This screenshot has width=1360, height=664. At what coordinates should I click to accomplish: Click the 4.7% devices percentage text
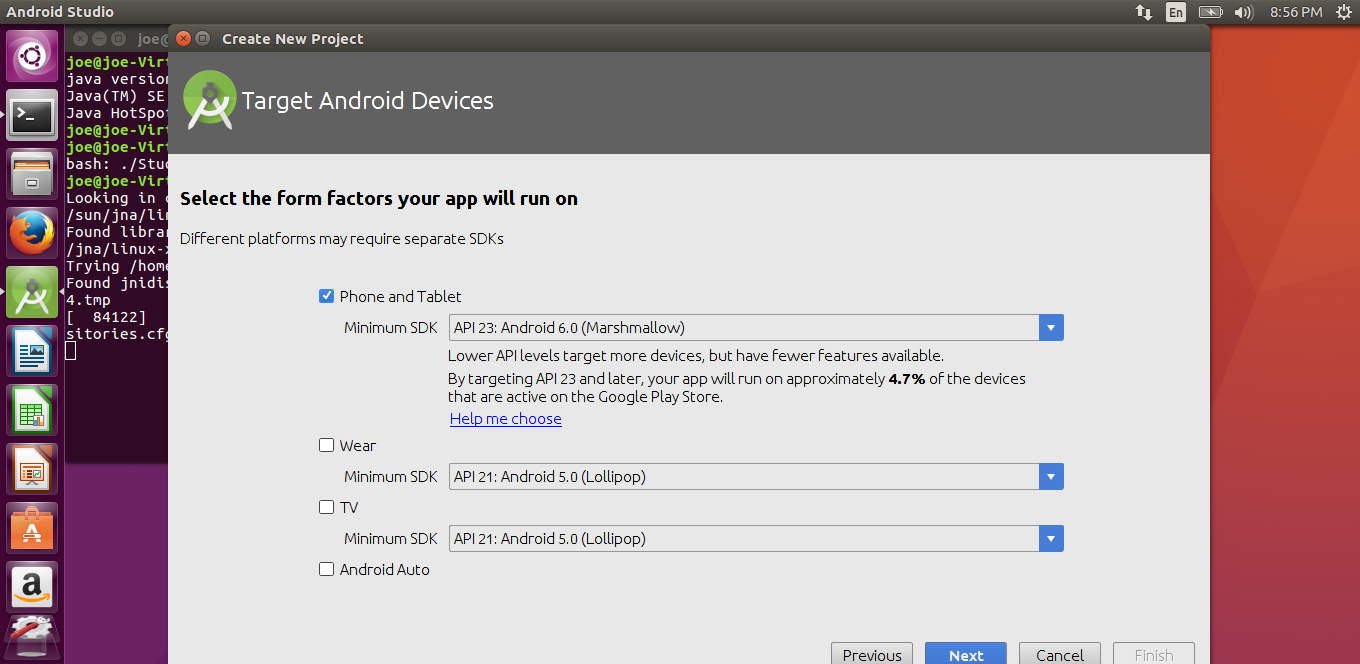[x=906, y=379]
